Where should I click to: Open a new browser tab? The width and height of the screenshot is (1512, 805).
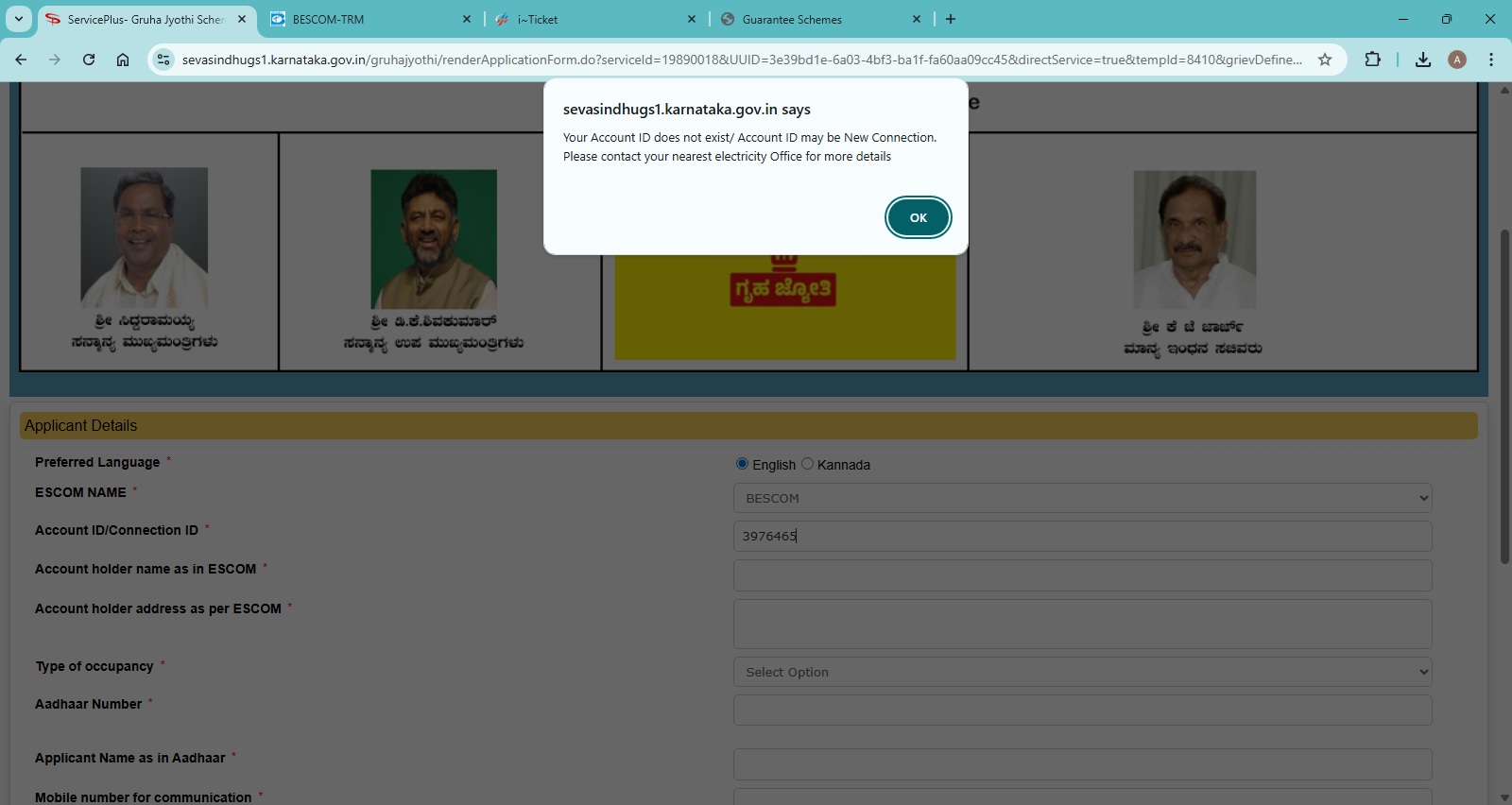coord(951,19)
